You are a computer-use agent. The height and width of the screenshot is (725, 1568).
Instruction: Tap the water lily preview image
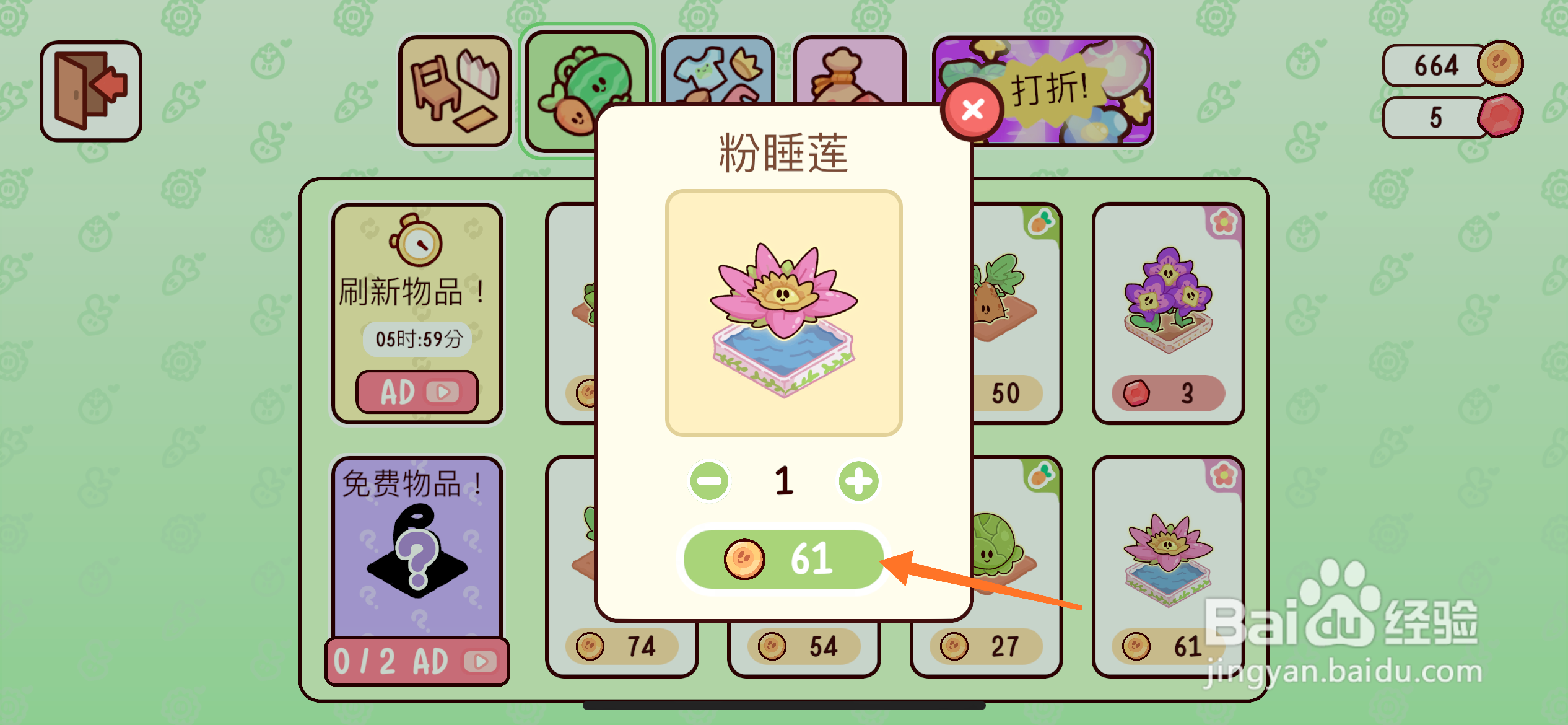click(x=783, y=313)
